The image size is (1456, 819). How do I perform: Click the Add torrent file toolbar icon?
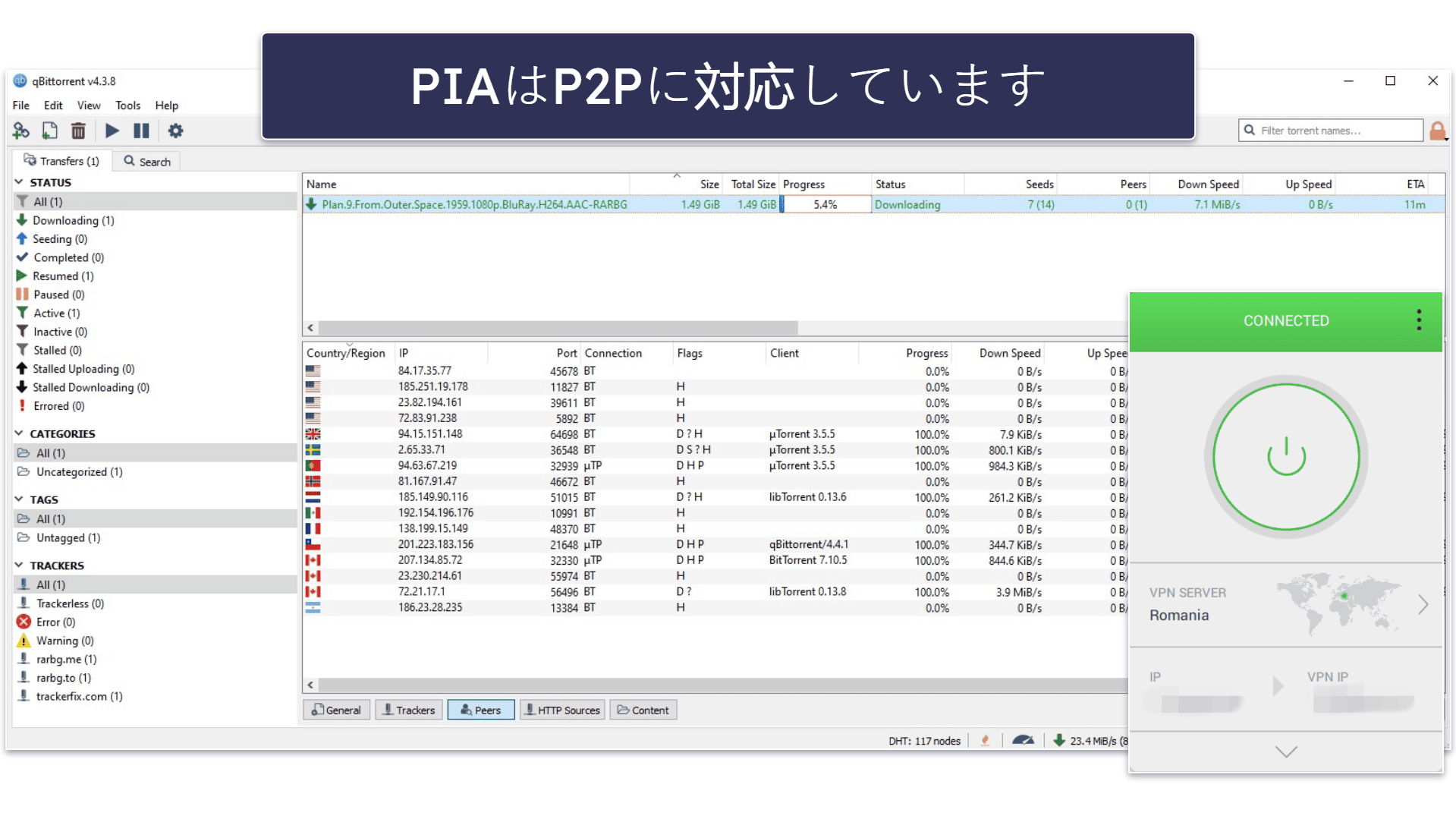(x=49, y=131)
